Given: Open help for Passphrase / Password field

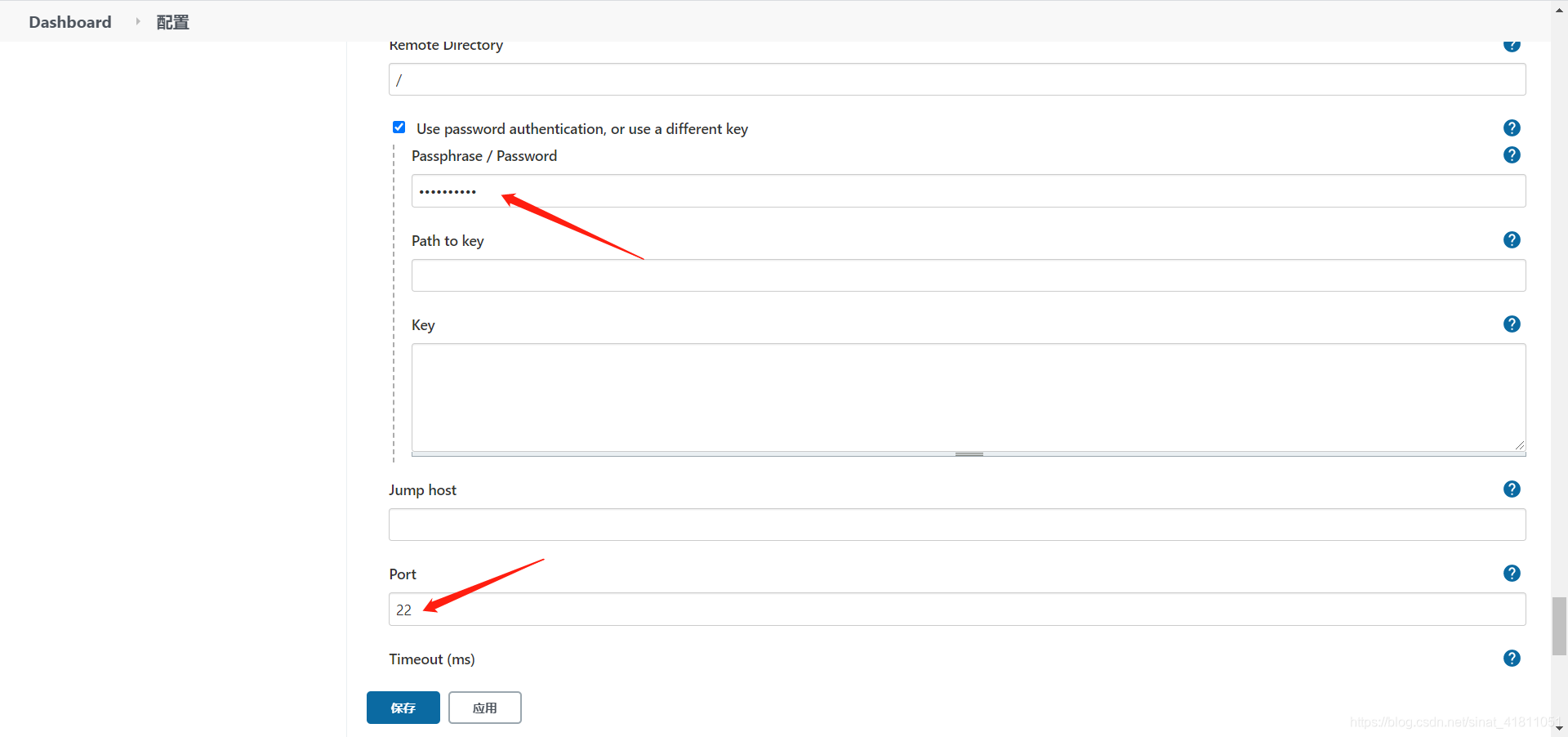Looking at the screenshot, I should [x=1512, y=154].
